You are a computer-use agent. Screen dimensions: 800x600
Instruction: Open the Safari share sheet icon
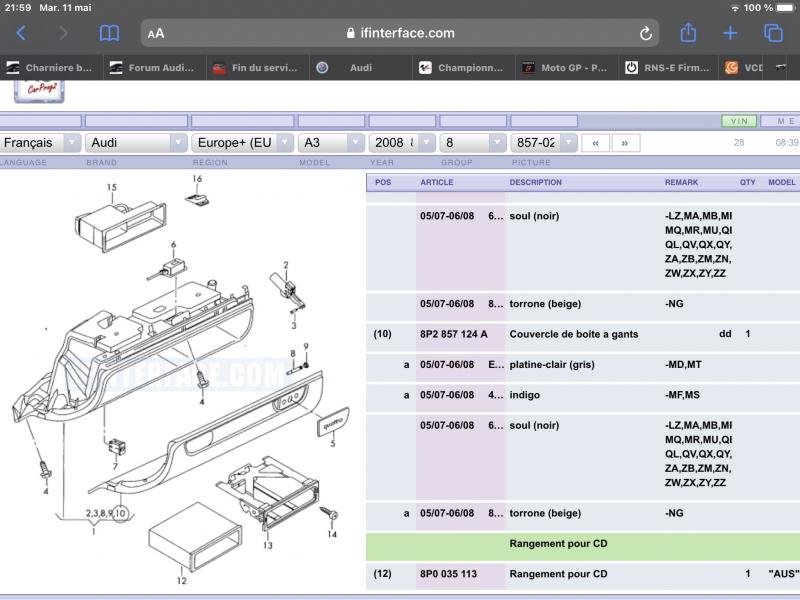688,33
